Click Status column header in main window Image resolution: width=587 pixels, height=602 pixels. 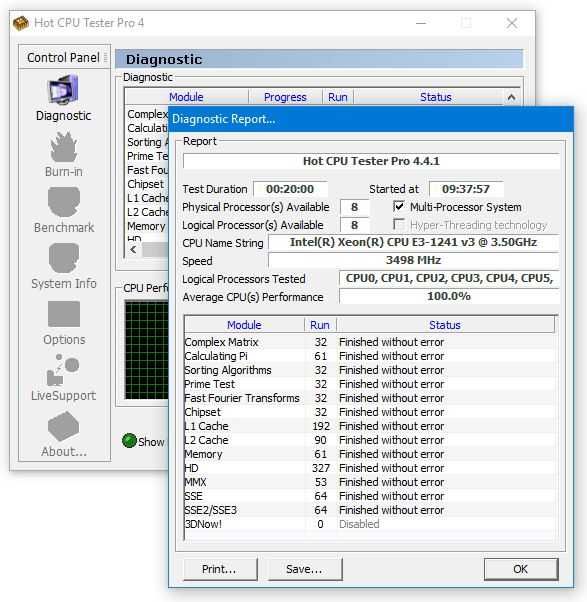point(435,97)
